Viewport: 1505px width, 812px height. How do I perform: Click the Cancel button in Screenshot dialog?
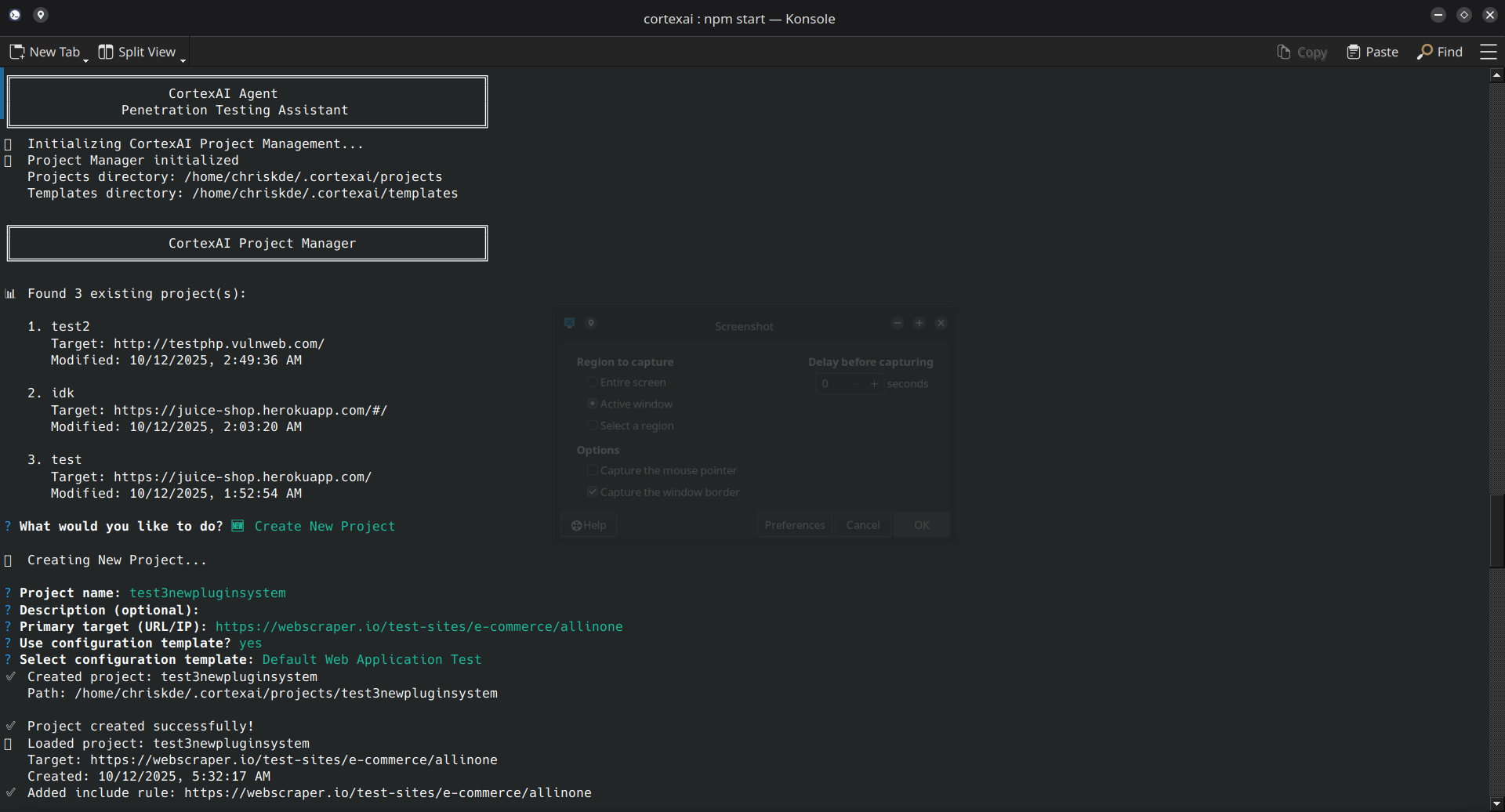point(863,525)
